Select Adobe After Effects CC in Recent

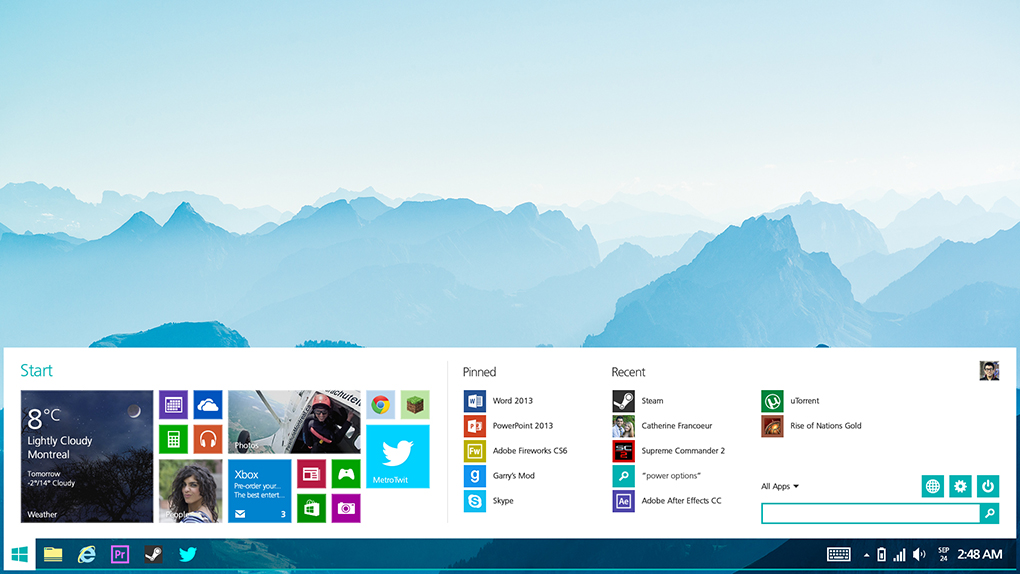coord(680,501)
